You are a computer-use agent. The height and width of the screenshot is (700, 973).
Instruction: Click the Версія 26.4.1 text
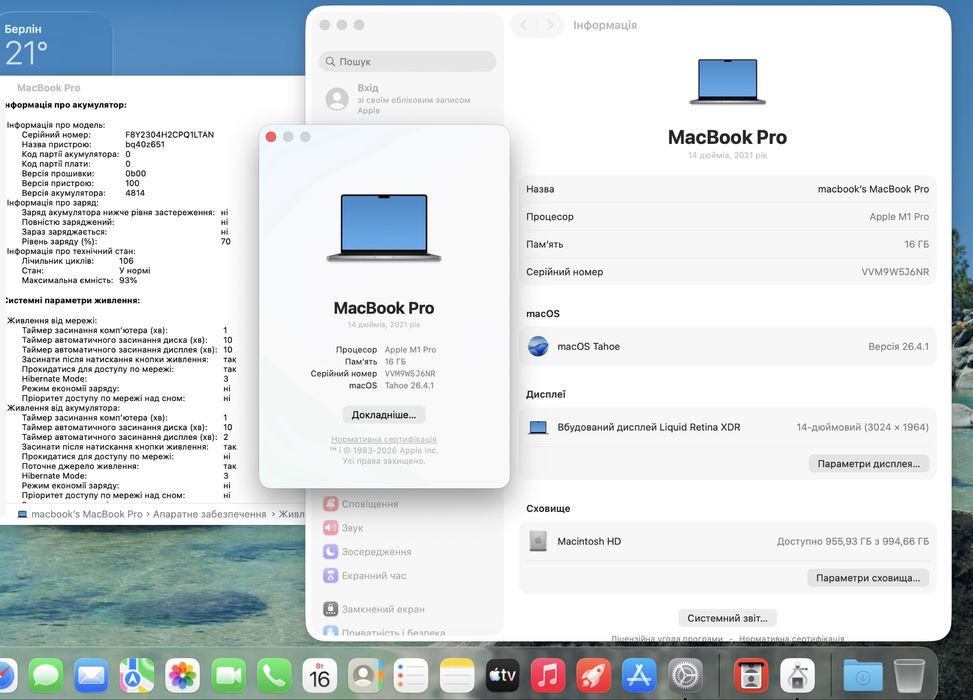(899, 346)
